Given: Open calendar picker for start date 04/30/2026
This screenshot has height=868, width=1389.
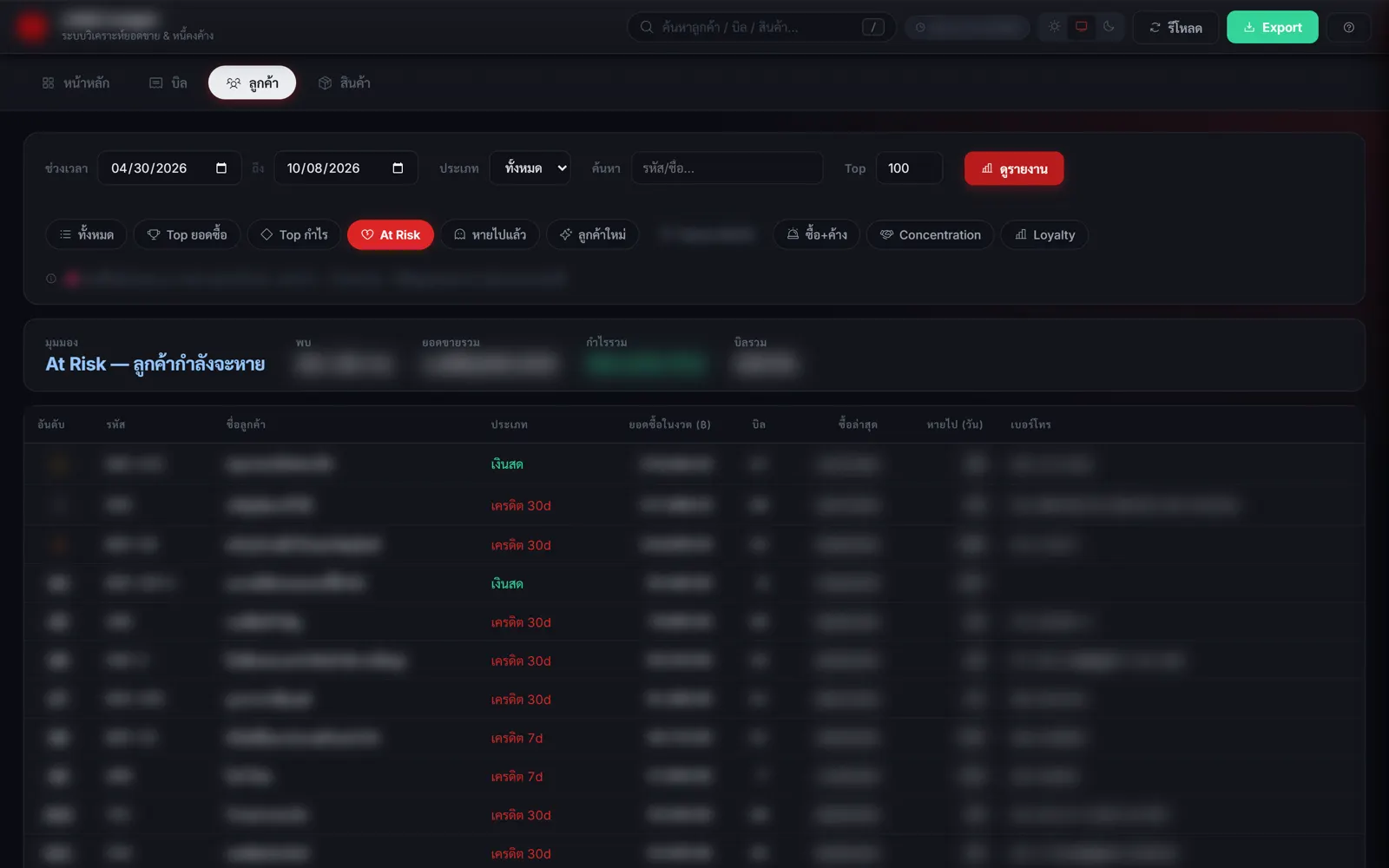Looking at the screenshot, I should click(221, 168).
